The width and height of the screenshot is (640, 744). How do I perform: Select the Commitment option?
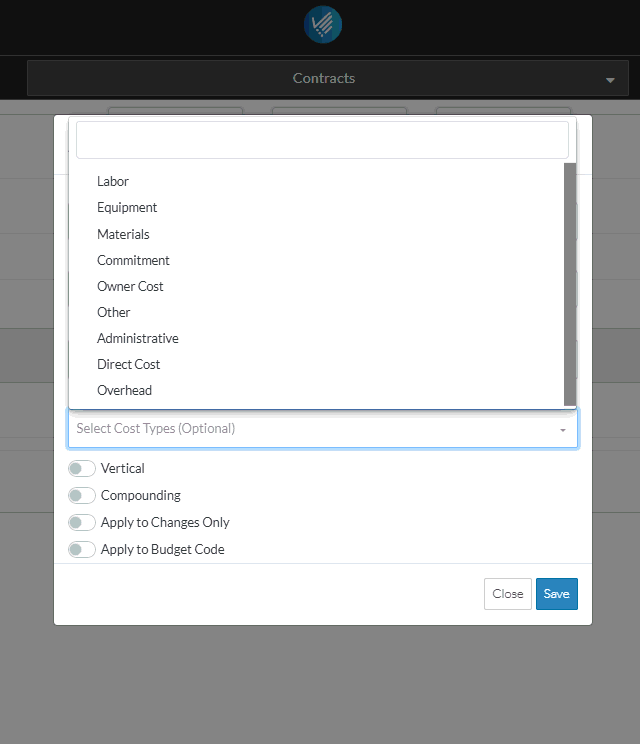pos(133,260)
